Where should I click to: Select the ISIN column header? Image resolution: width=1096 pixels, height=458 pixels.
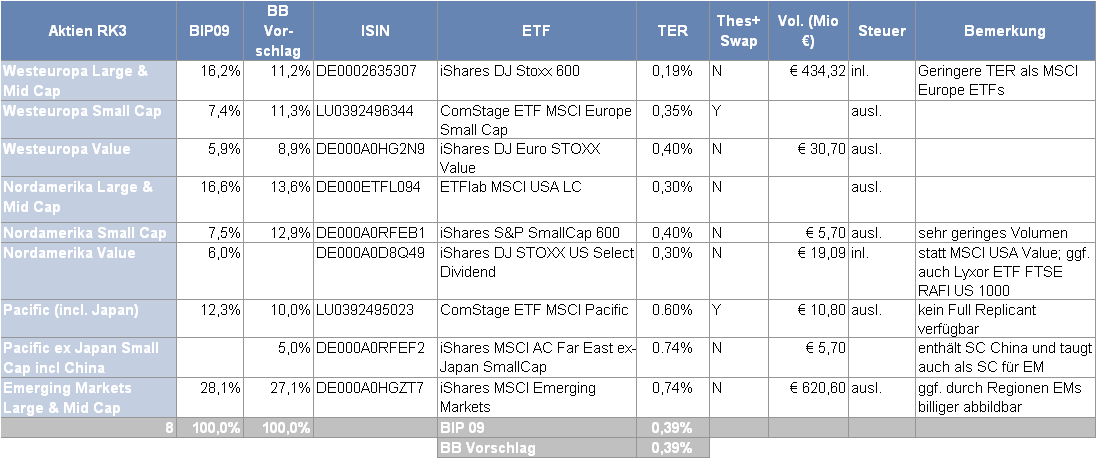point(375,31)
